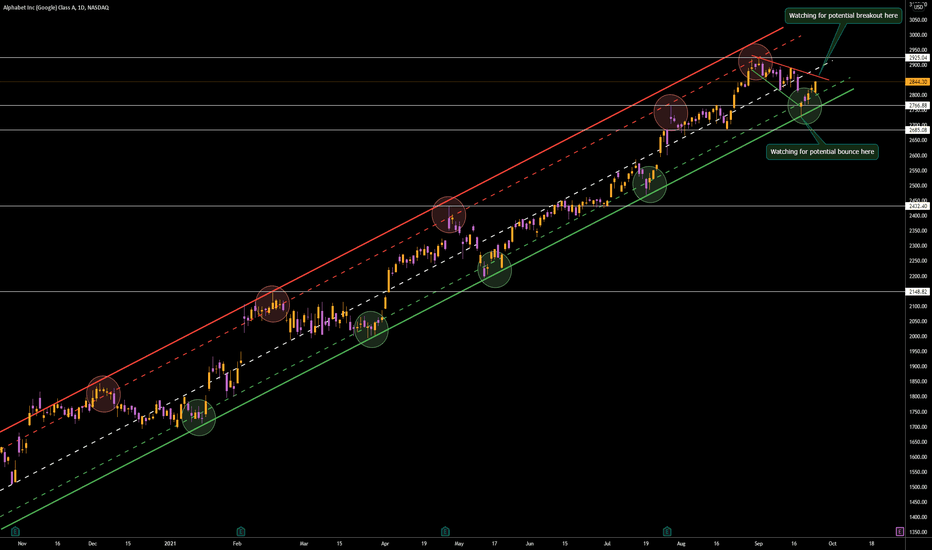932x550 pixels.
Task: Click the 2148.82 price level label
Action: 918,291
